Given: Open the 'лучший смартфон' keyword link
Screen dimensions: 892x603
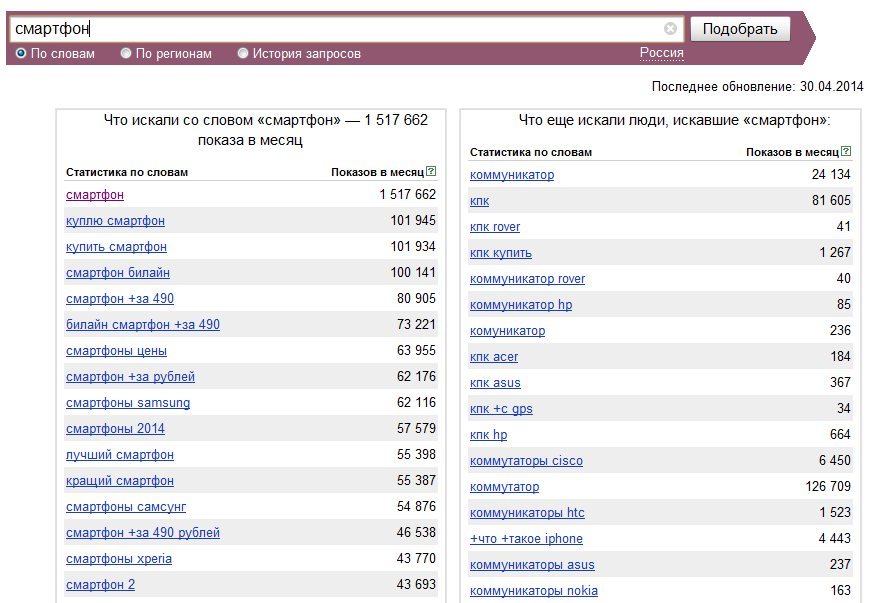Looking at the screenshot, I should click(x=120, y=455).
